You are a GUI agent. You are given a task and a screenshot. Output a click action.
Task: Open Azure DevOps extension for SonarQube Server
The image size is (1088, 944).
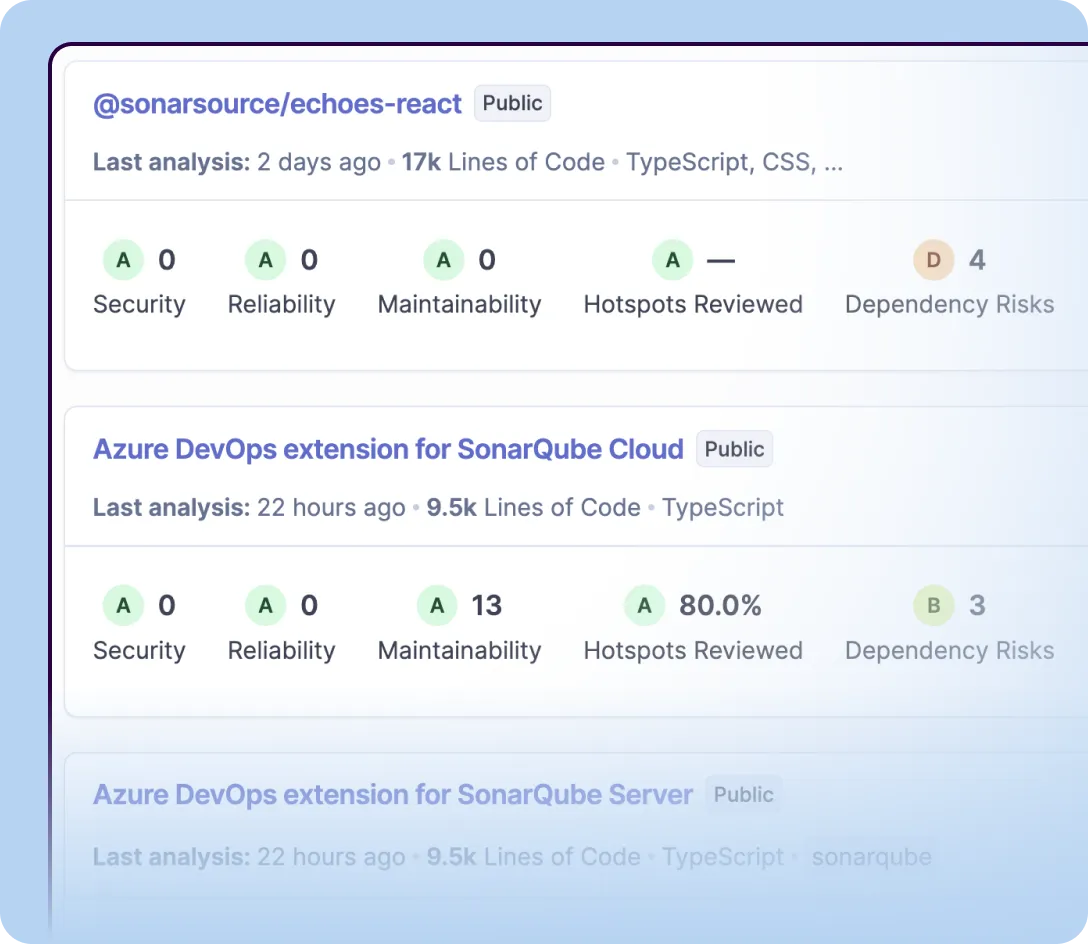click(392, 795)
